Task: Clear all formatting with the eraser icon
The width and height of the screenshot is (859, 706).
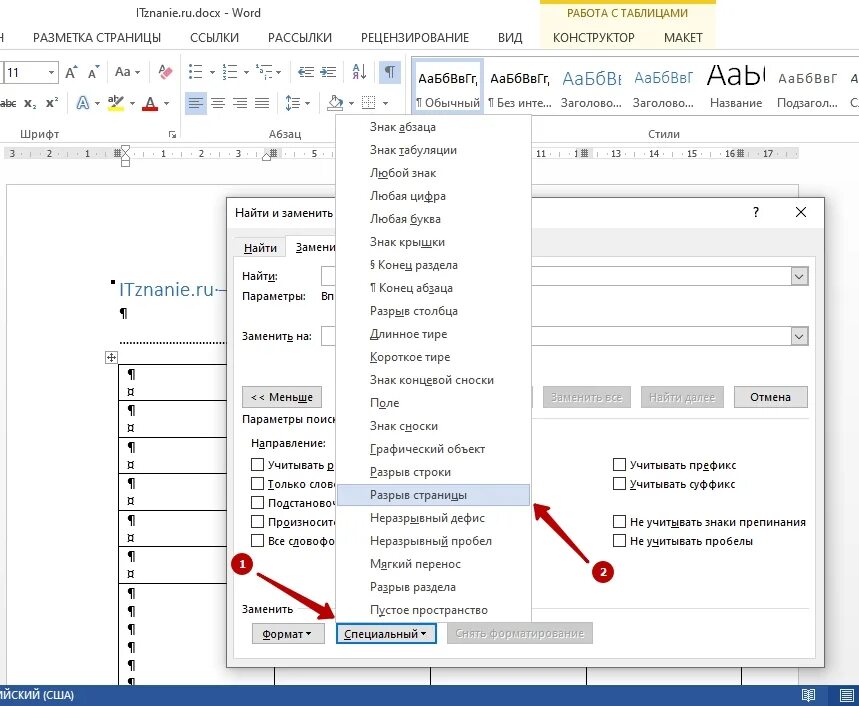Action: point(165,72)
